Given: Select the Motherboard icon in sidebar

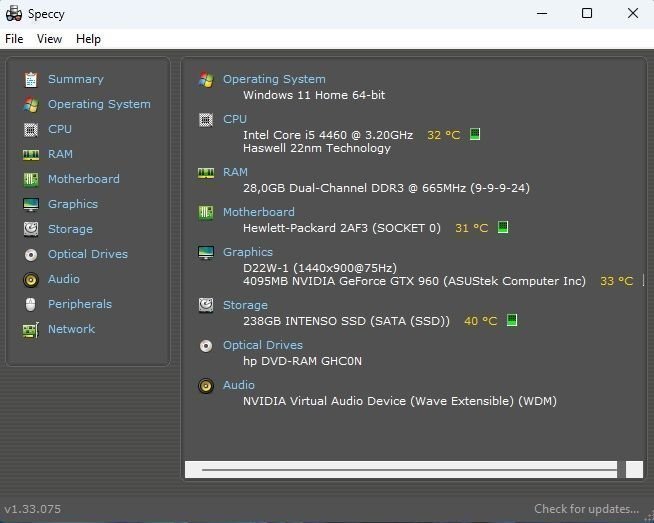Looking at the screenshot, I should [30, 179].
